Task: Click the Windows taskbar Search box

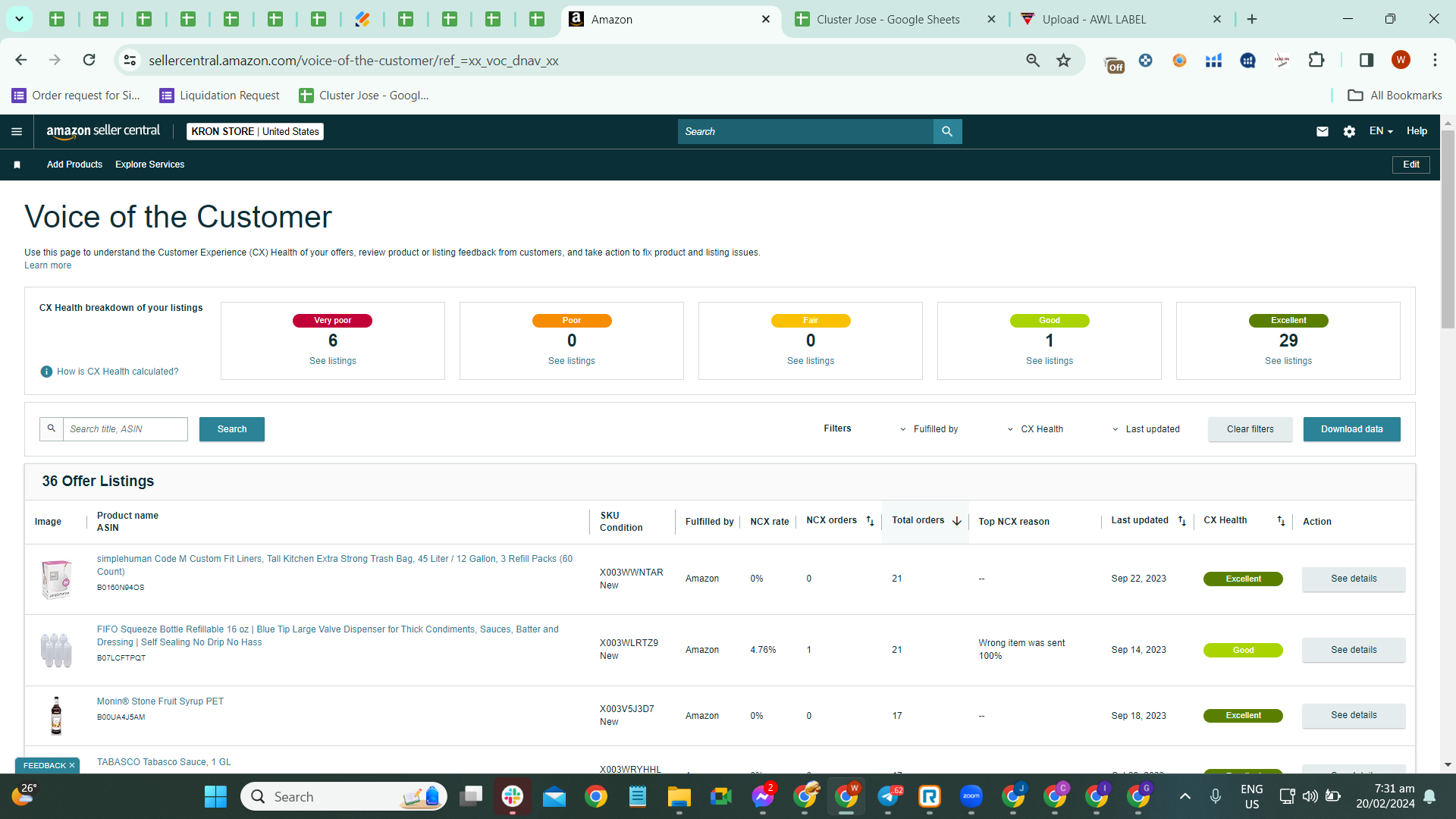Action: point(344,796)
